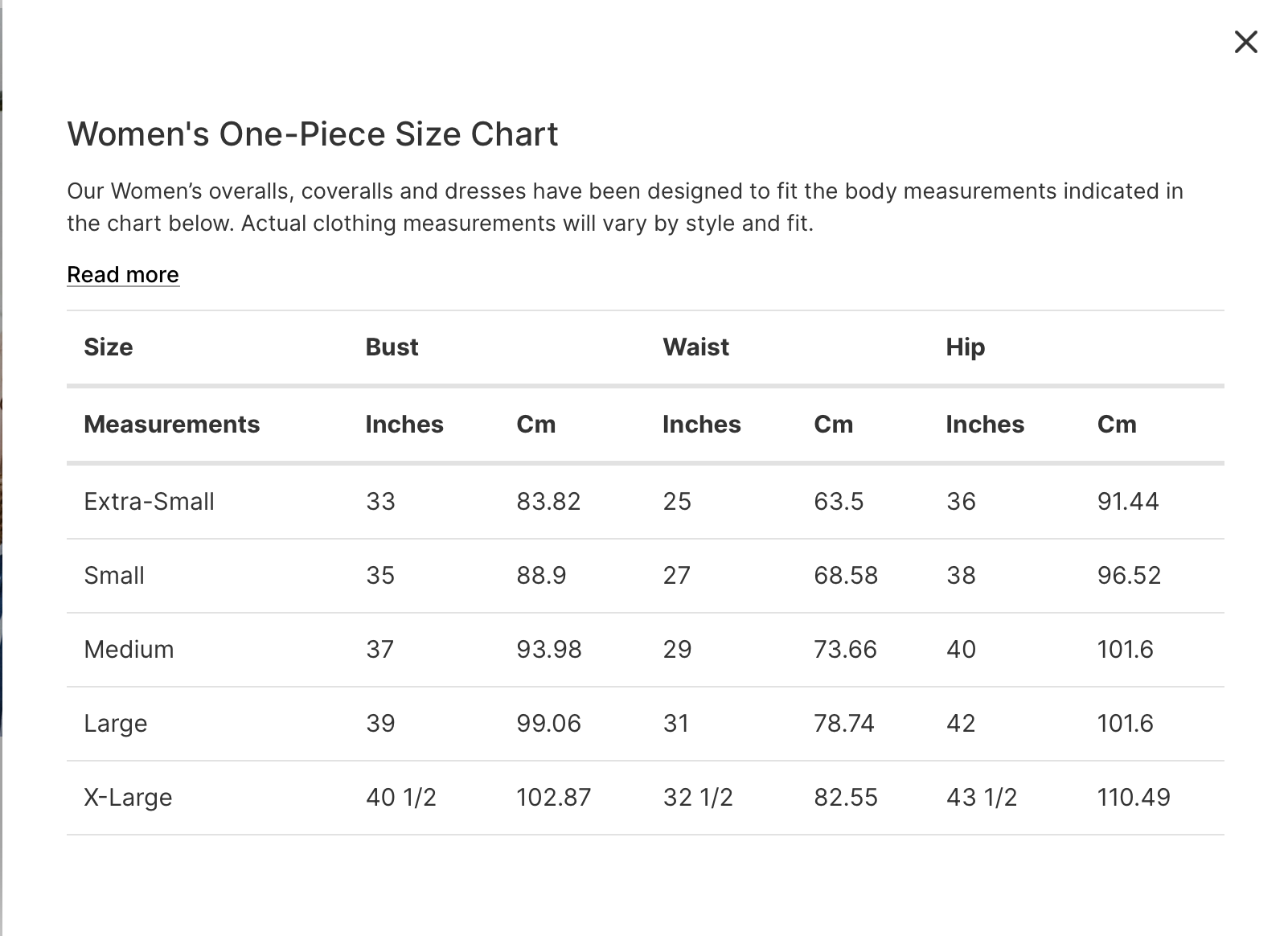This screenshot has height=936, width=1288.
Task: Select the Small size row label
Action: (114, 576)
